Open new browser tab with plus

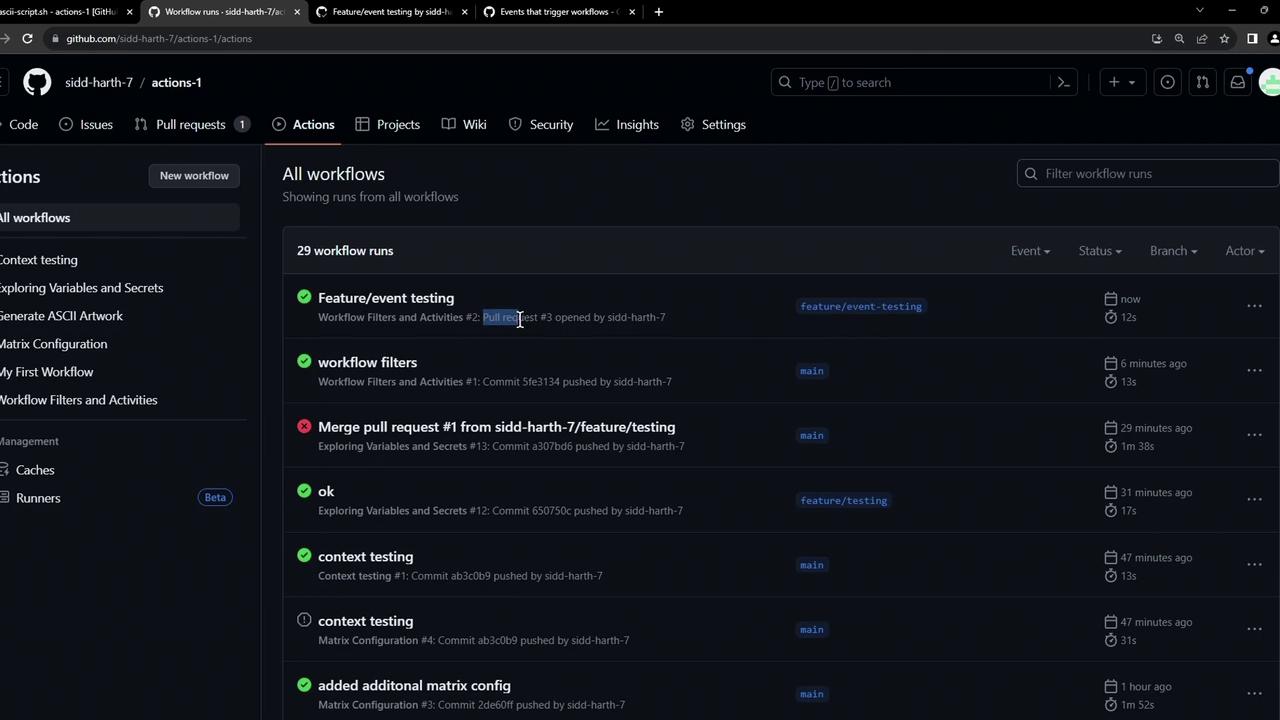(x=658, y=12)
